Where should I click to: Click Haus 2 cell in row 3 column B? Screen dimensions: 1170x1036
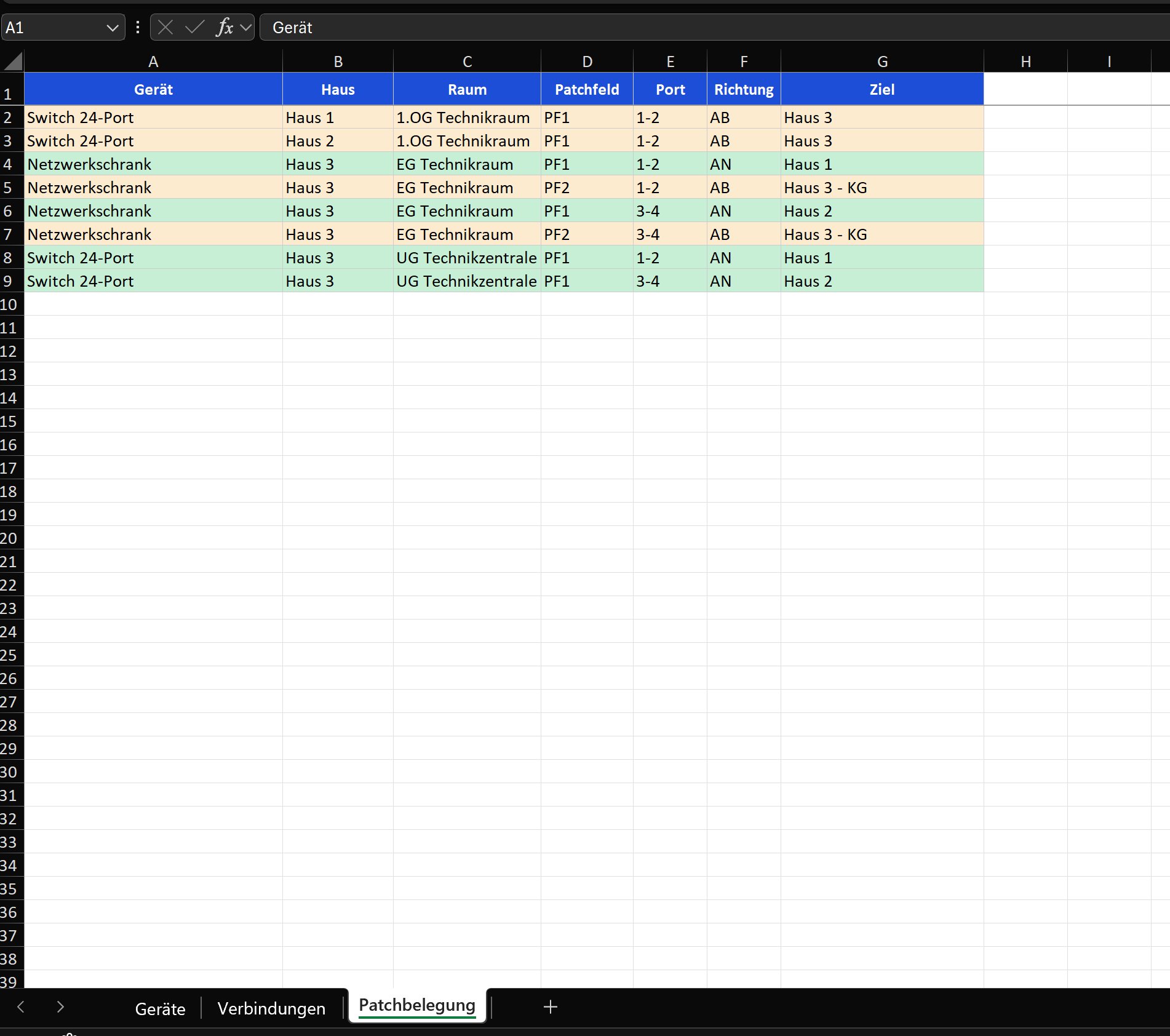point(338,140)
